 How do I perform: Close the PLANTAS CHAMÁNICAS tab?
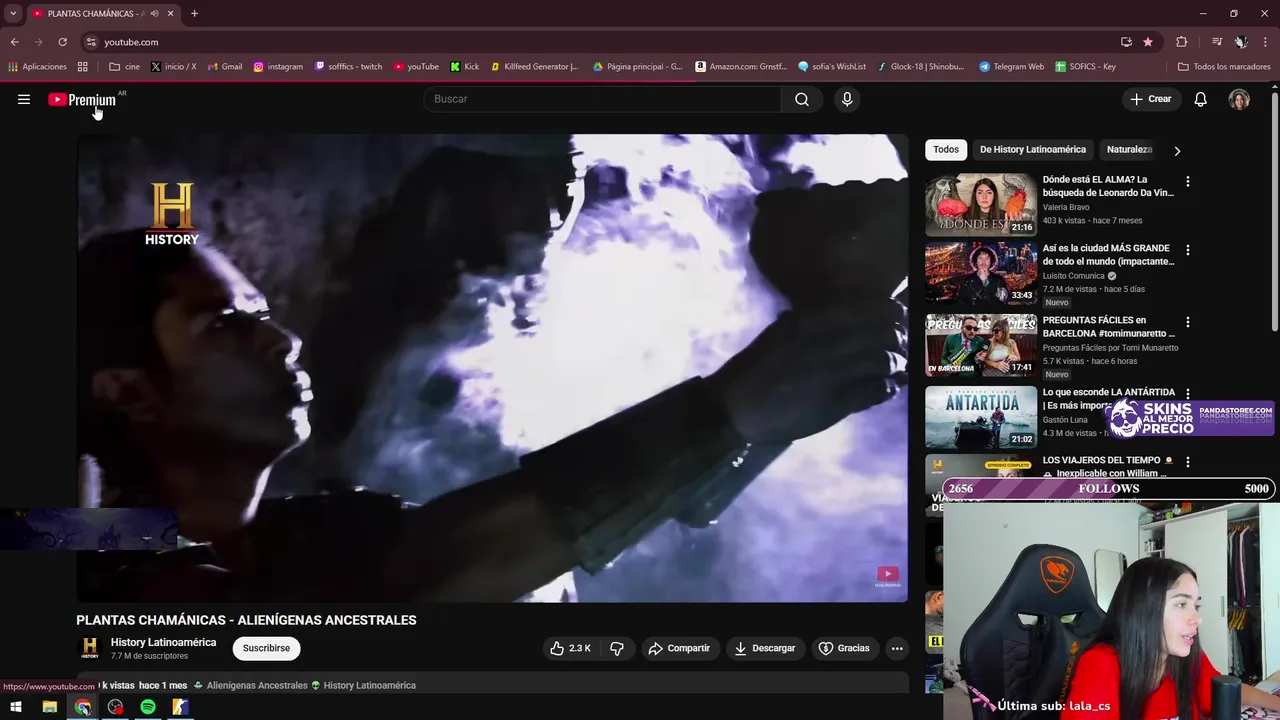pos(170,13)
